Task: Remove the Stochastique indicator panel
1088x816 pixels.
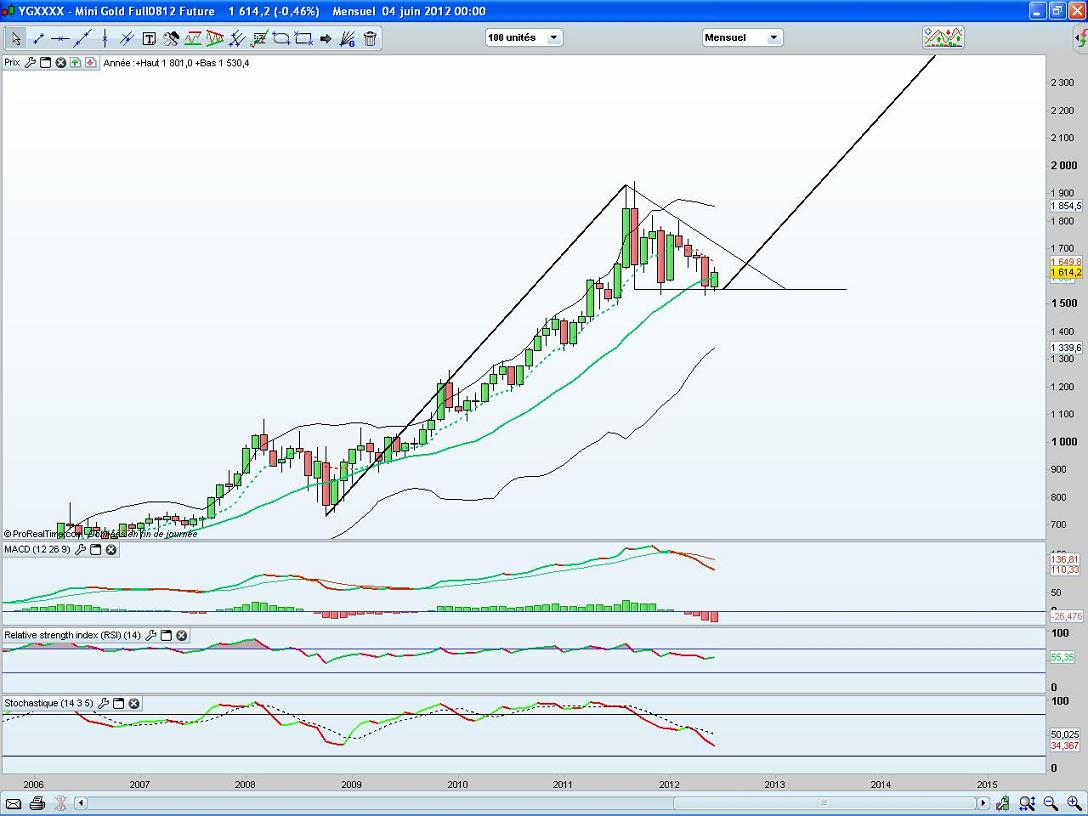Action: [134, 704]
